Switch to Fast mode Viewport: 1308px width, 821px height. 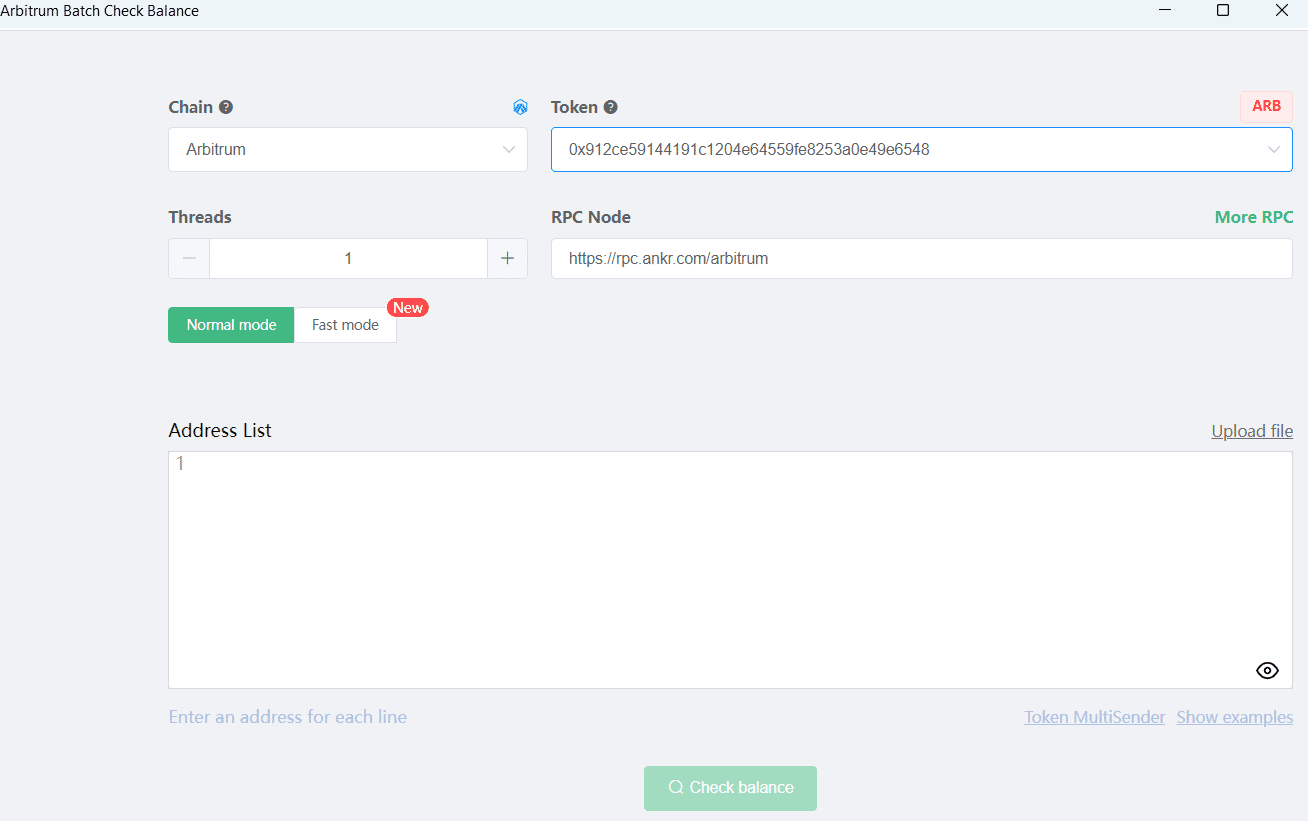pos(345,325)
